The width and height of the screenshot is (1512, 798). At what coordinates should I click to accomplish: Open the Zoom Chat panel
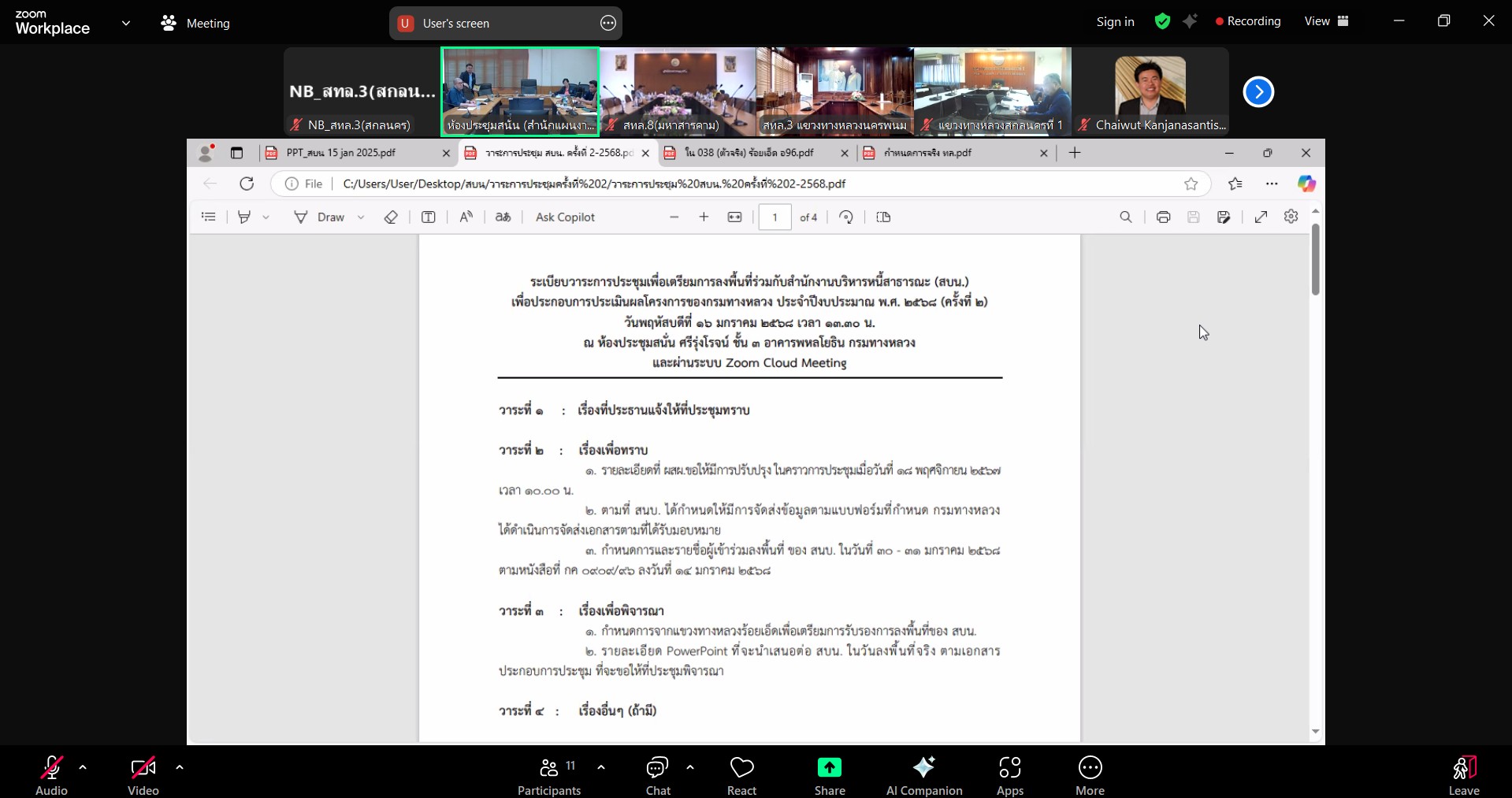coord(657,775)
